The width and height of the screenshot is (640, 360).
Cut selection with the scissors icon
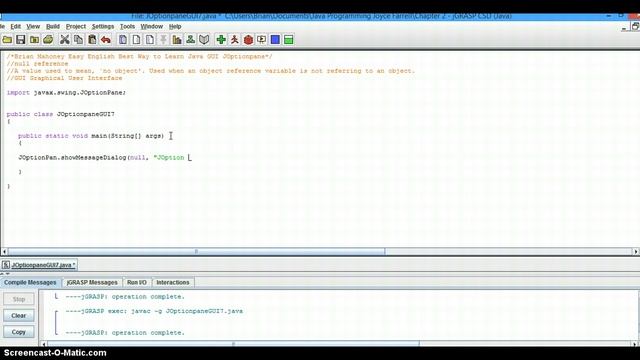pos(64,40)
